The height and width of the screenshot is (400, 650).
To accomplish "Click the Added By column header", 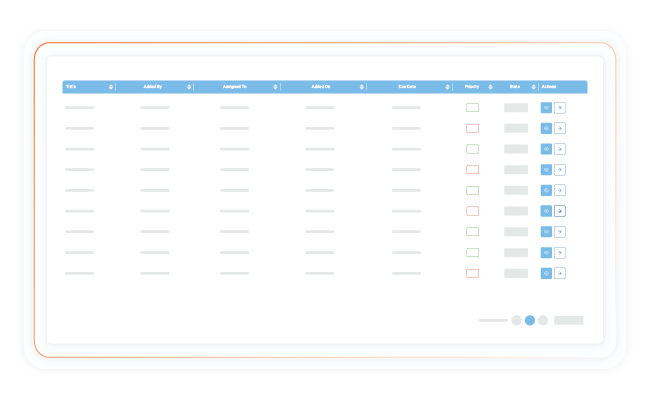I will coord(152,87).
